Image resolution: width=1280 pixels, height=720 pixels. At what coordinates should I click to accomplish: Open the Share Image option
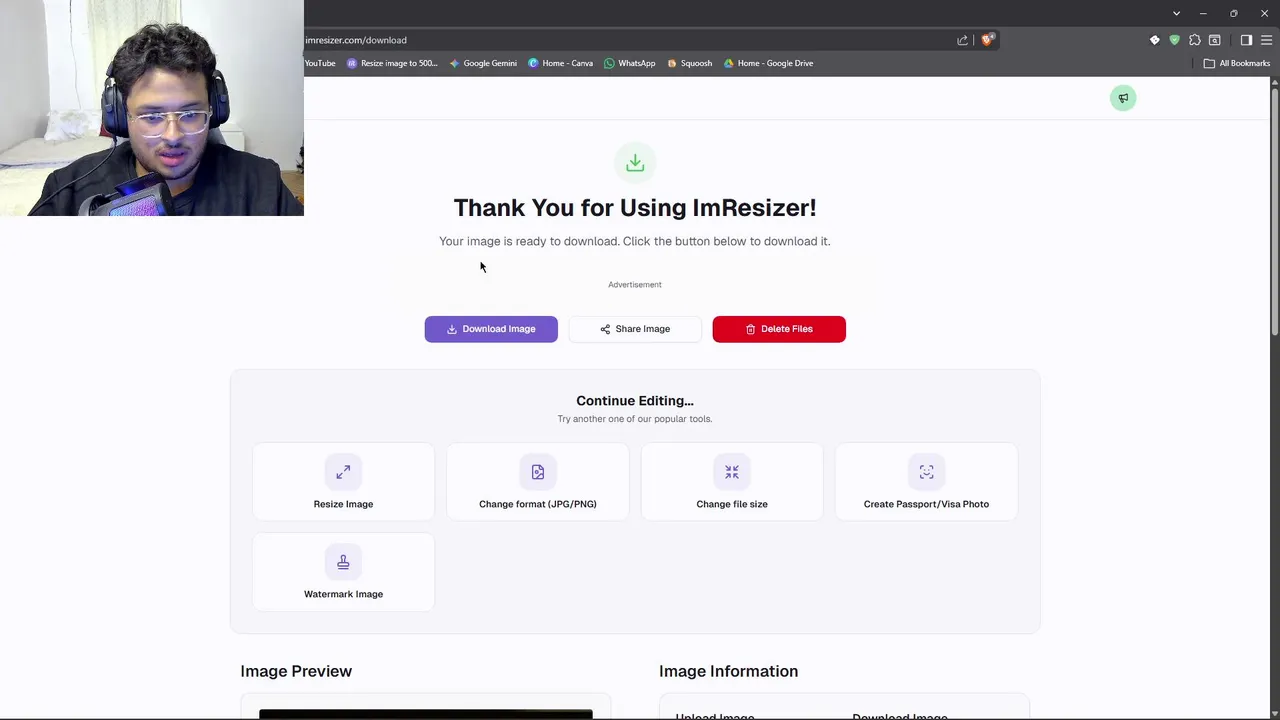pos(635,329)
